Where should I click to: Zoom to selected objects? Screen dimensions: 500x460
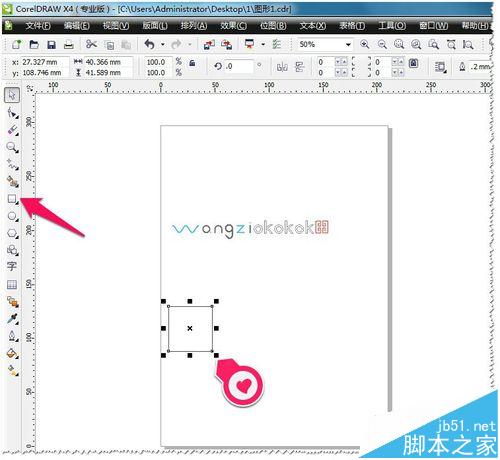pos(399,44)
